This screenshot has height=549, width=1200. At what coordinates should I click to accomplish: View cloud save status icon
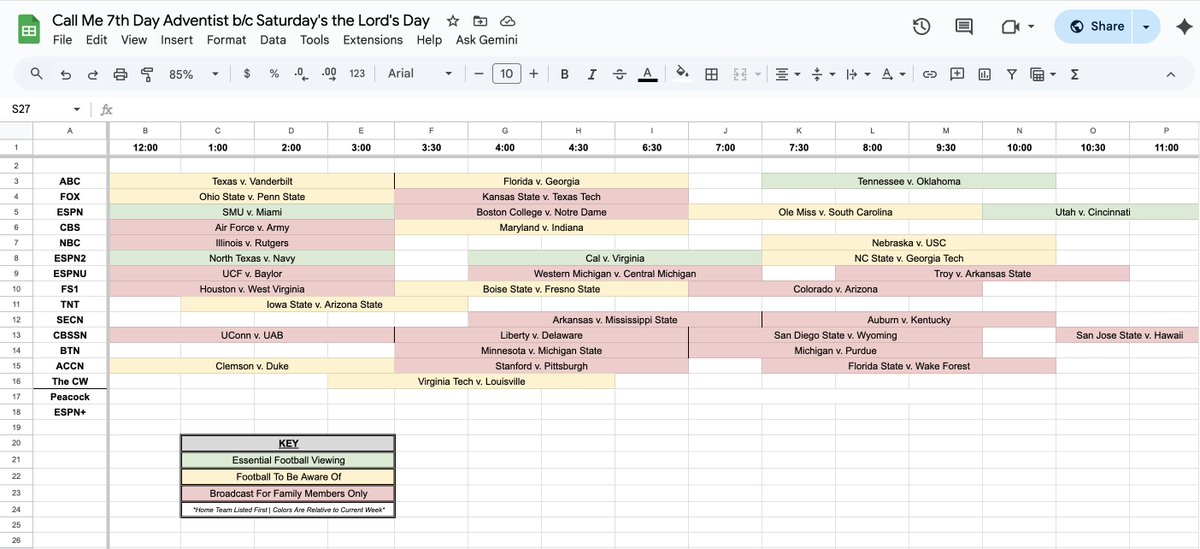tap(507, 21)
